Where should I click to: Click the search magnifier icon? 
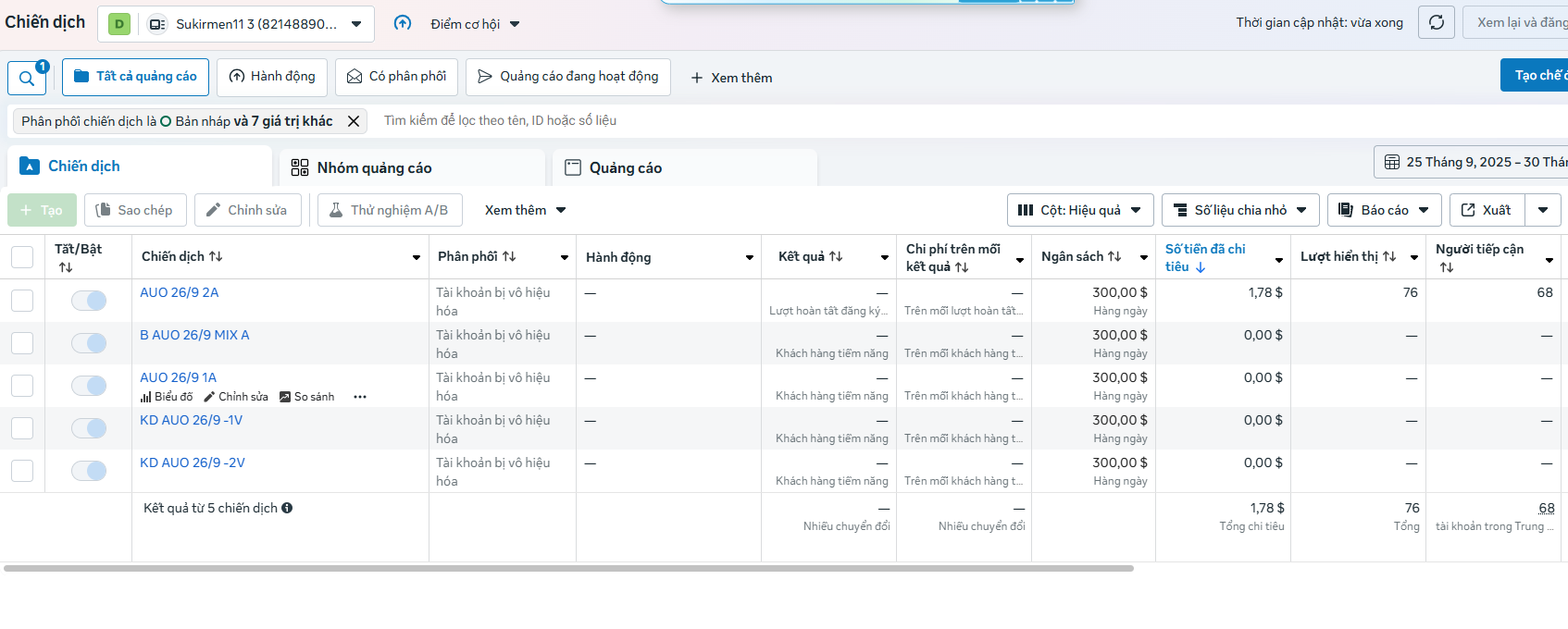coord(26,79)
